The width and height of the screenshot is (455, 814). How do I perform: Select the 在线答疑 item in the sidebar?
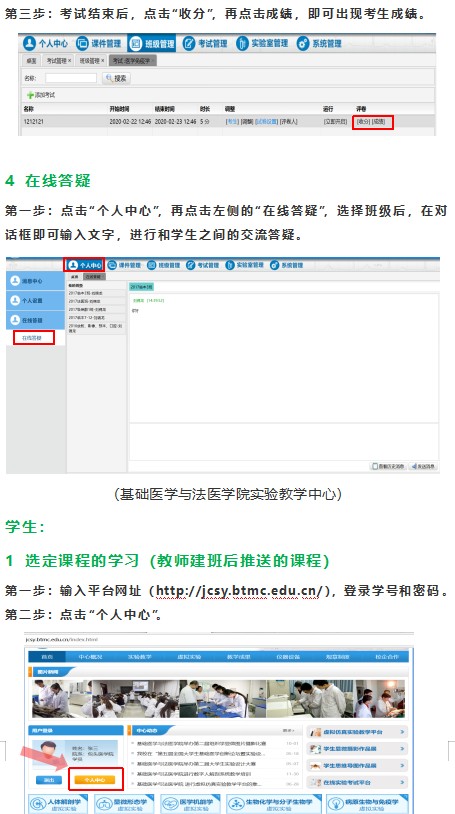(31, 337)
